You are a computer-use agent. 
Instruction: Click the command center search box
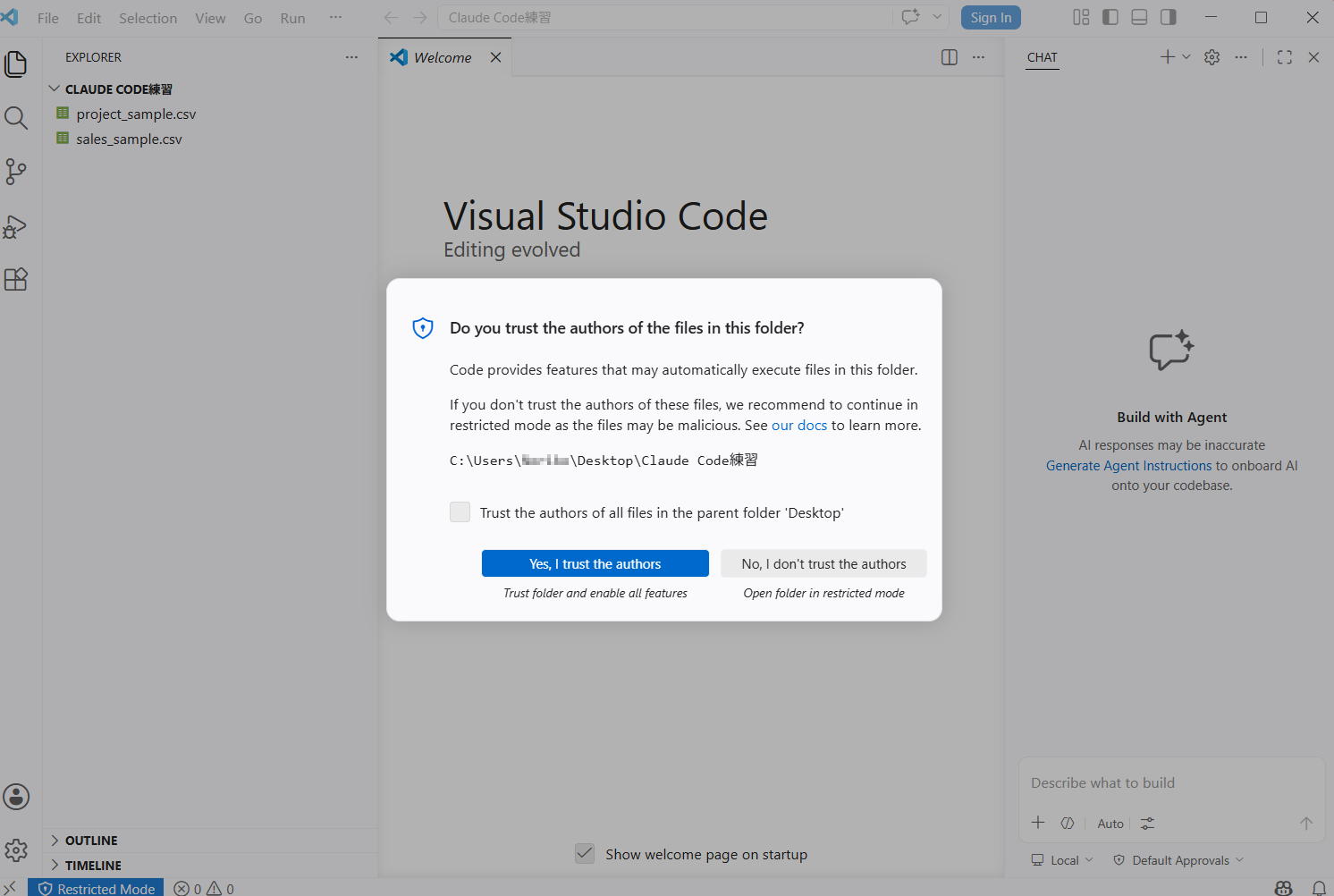click(665, 18)
